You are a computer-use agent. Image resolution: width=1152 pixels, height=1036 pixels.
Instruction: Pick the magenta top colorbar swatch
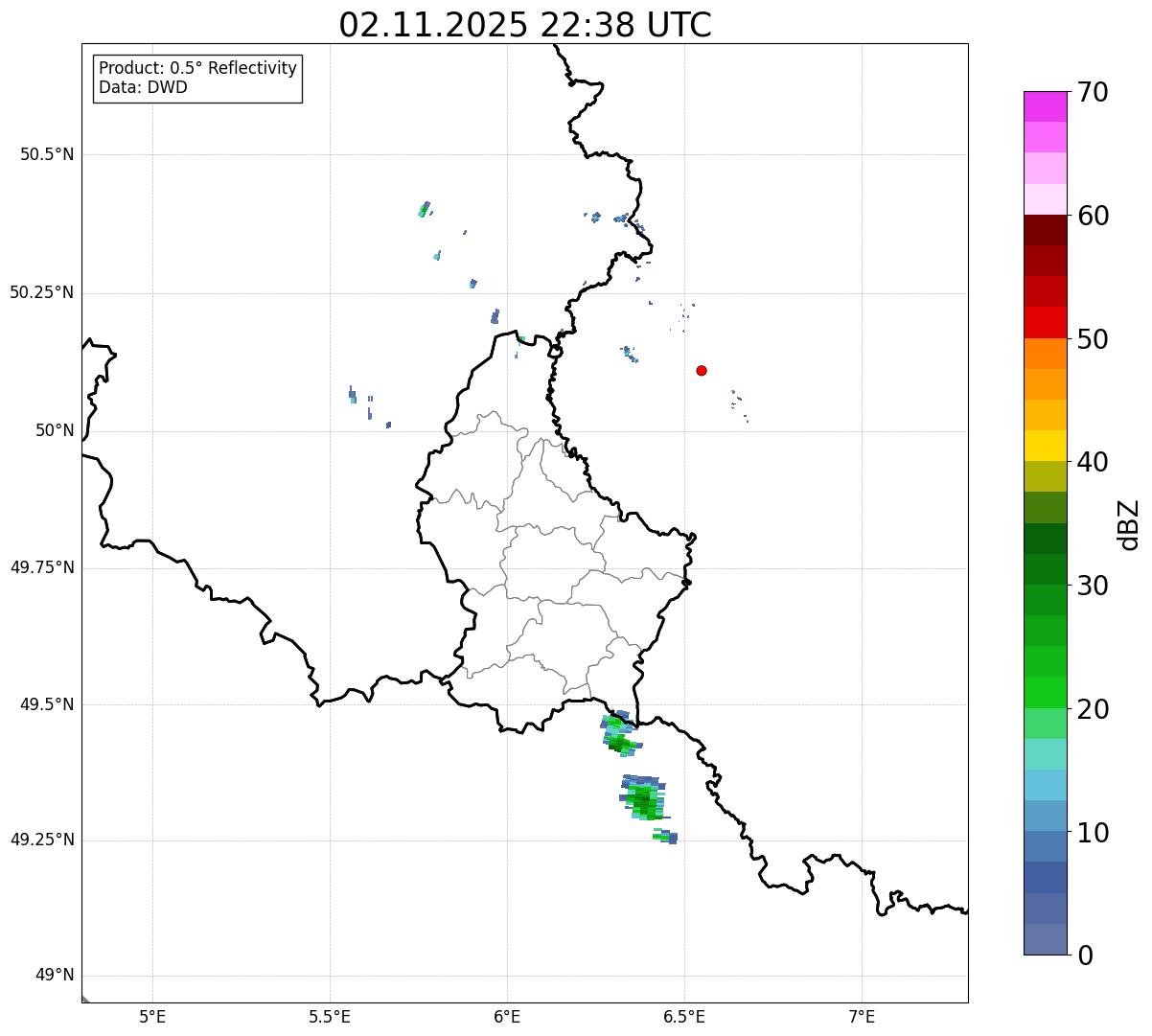click(x=1045, y=106)
